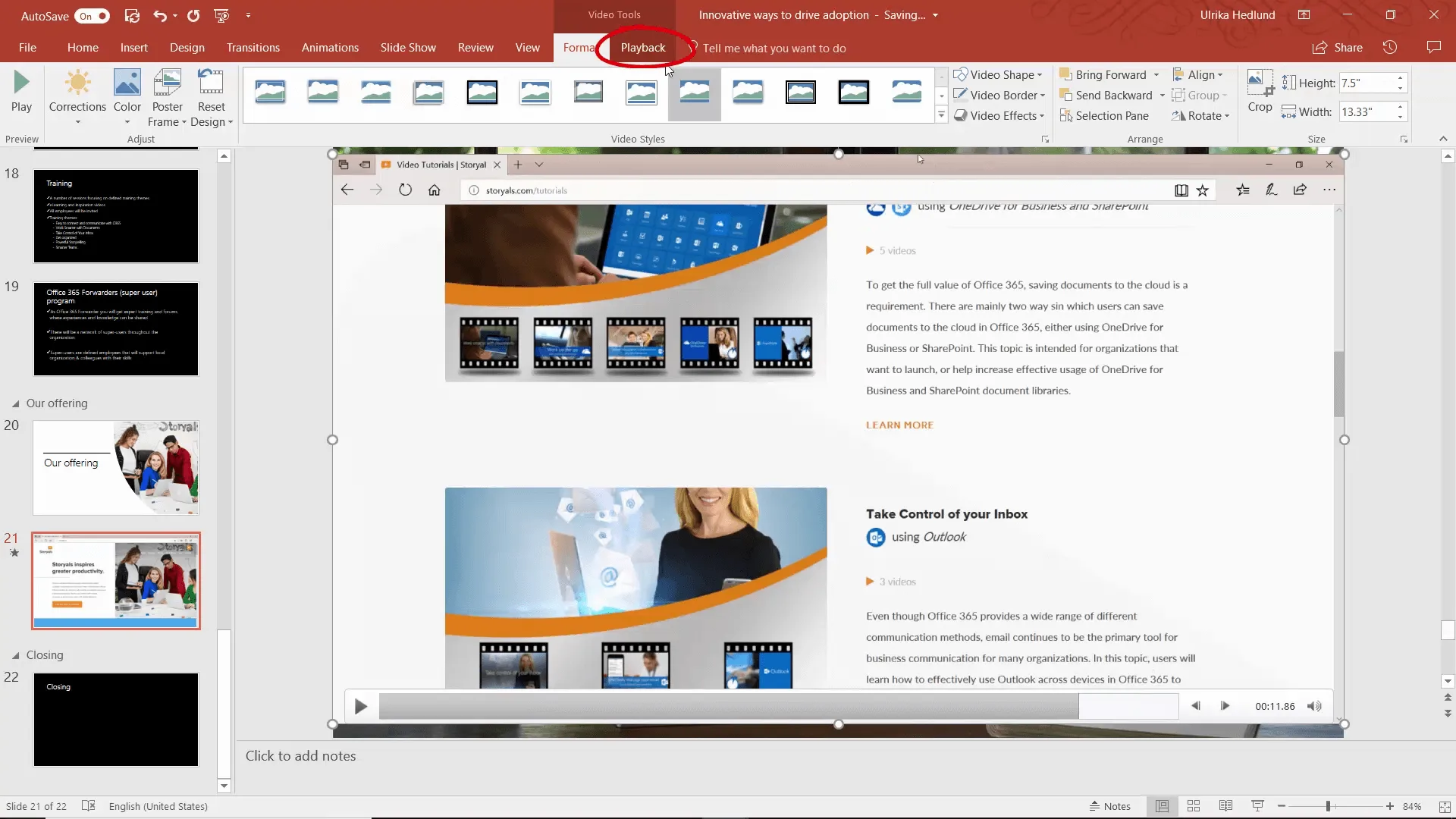The image size is (1456, 819).
Task: Click the Undo arrow
Action: [159, 15]
